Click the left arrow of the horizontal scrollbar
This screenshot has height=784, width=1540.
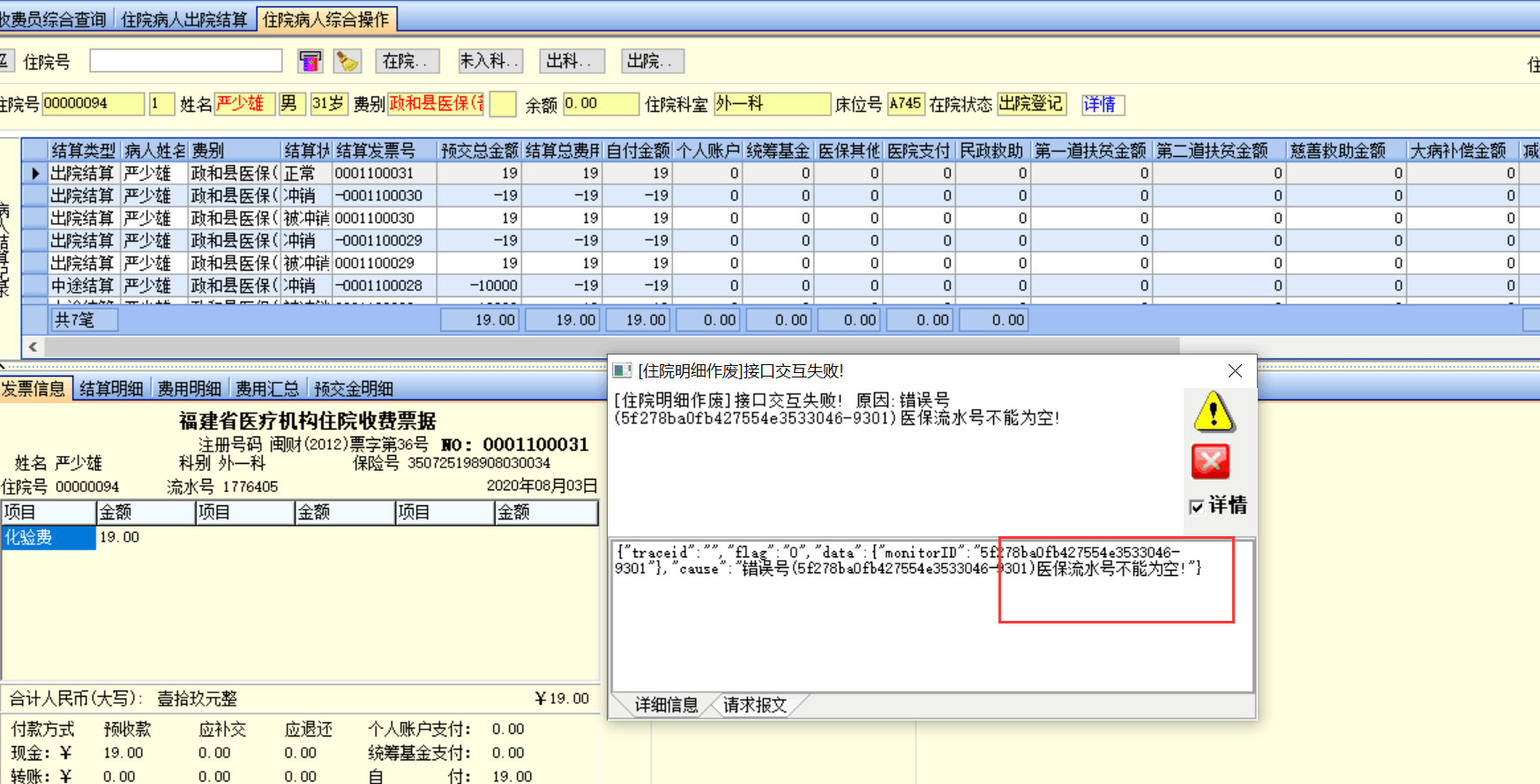(34, 347)
